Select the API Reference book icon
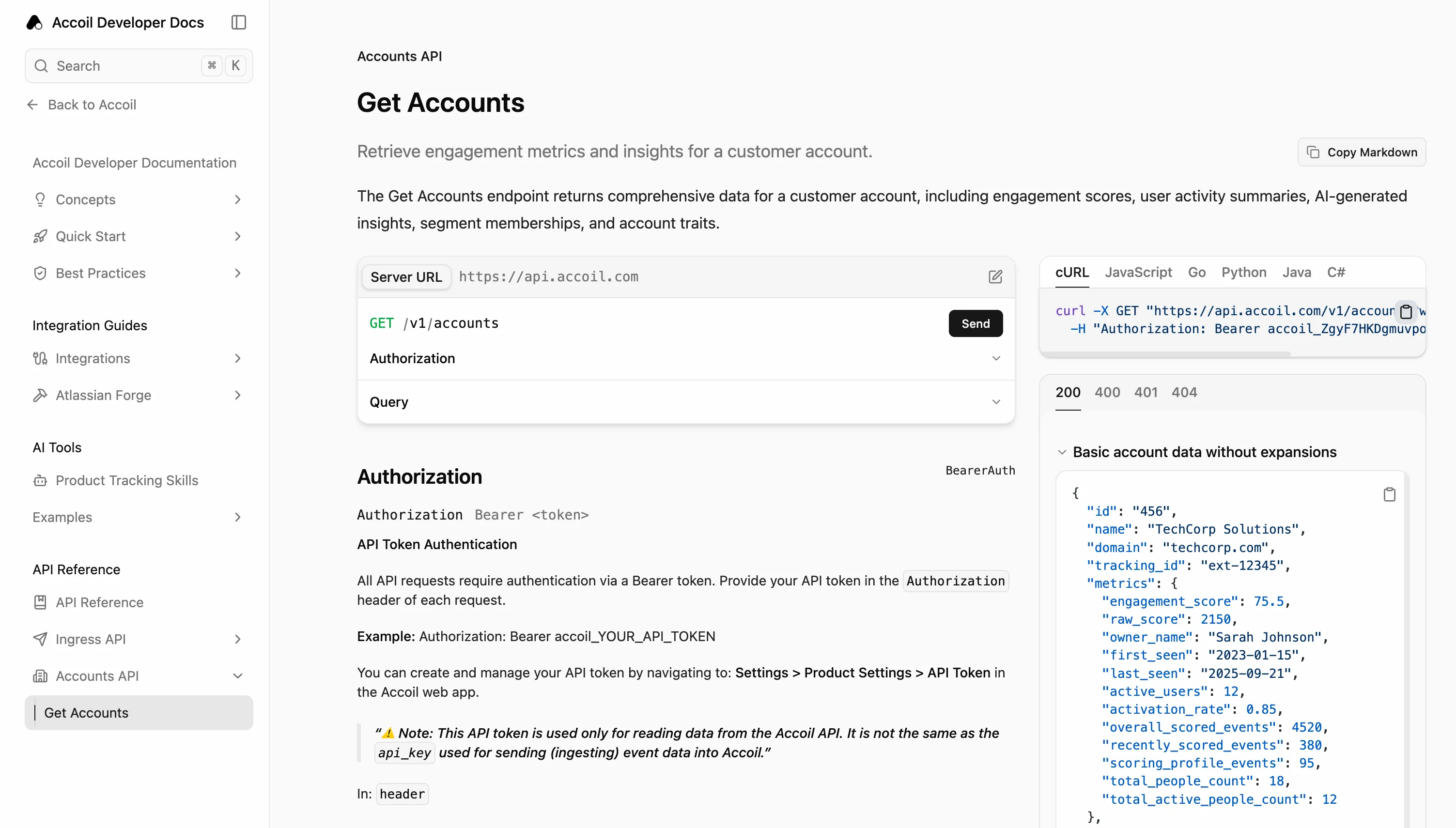1456x828 pixels. (x=40, y=602)
